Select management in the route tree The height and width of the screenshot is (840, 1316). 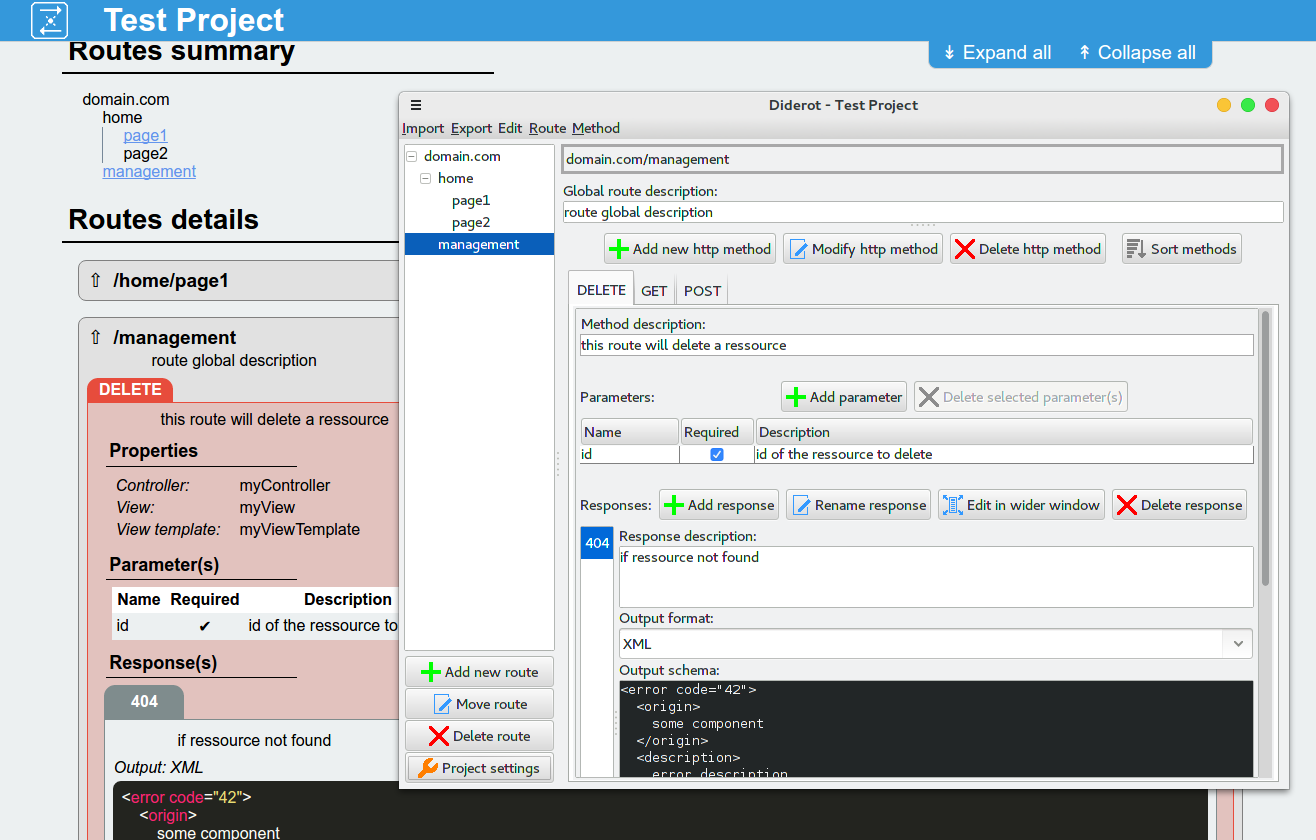click(x=479, y=244)
